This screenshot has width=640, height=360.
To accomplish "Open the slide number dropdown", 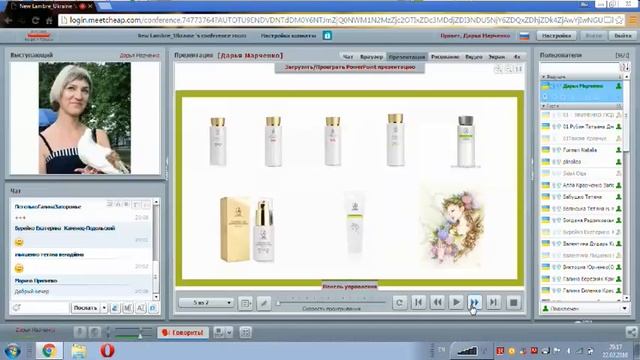I will [207, 303].
